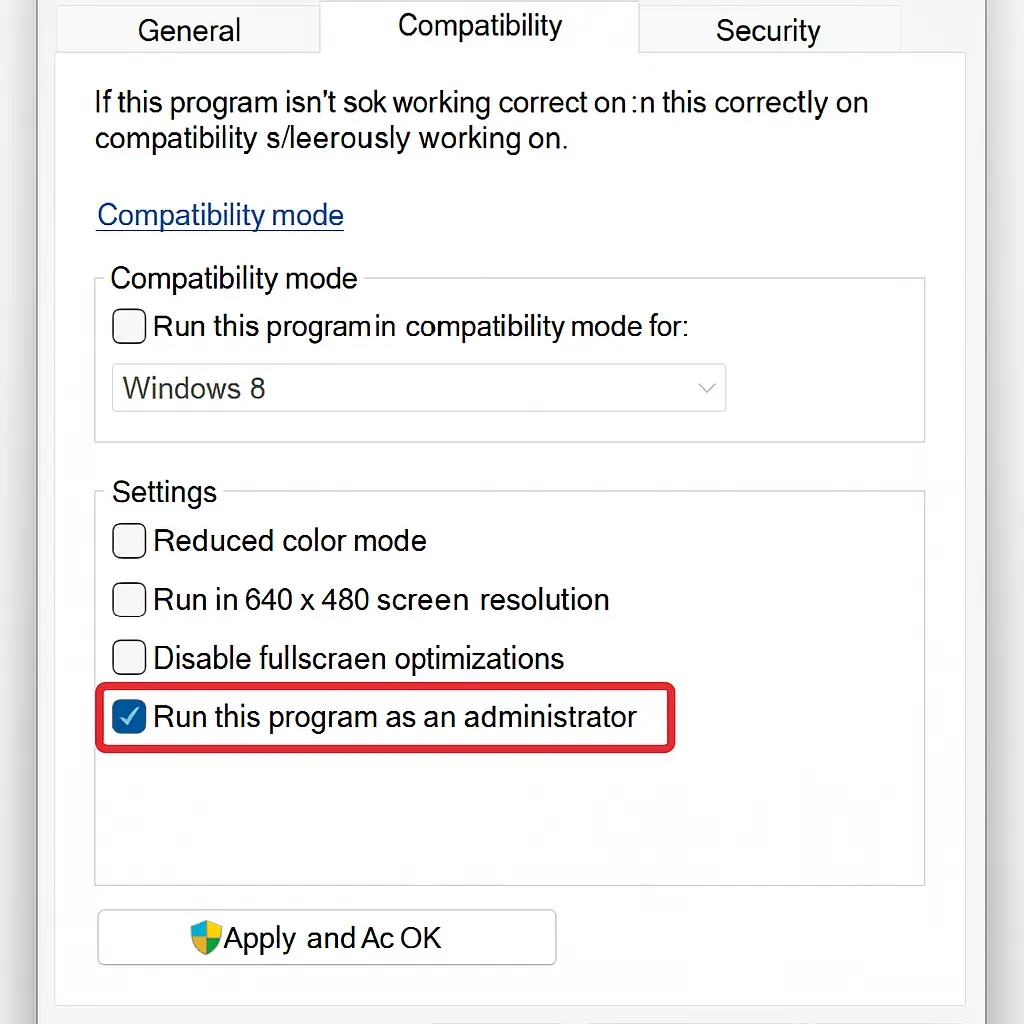
Task: Check the 640 x 480 resolution box
Action: click(129, 600)
